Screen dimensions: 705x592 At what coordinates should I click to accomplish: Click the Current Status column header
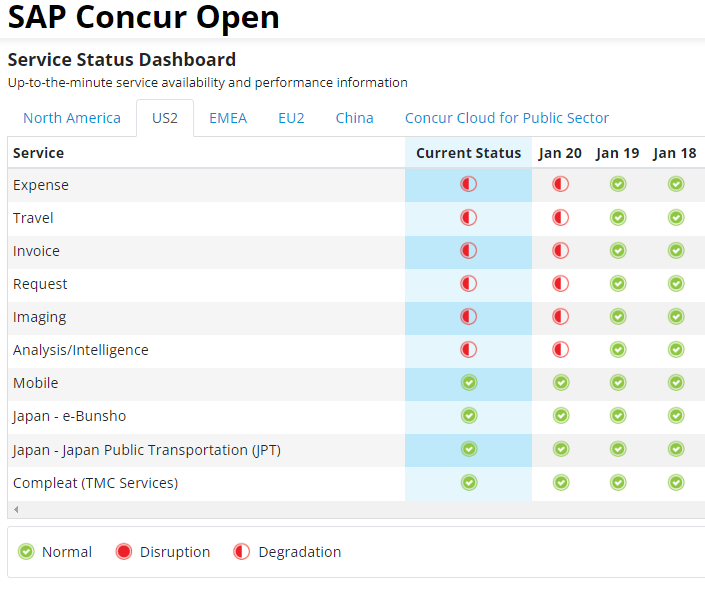tap(468, 153)
